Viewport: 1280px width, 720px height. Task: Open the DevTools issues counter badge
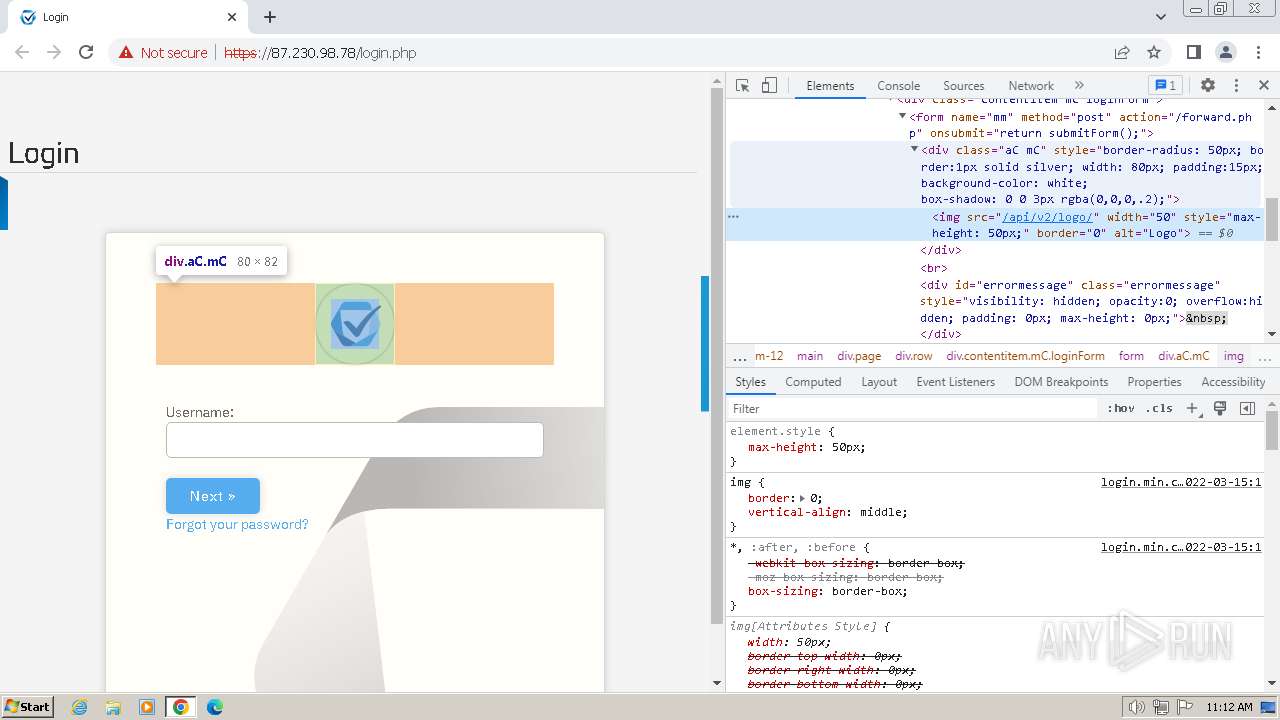1166,86
